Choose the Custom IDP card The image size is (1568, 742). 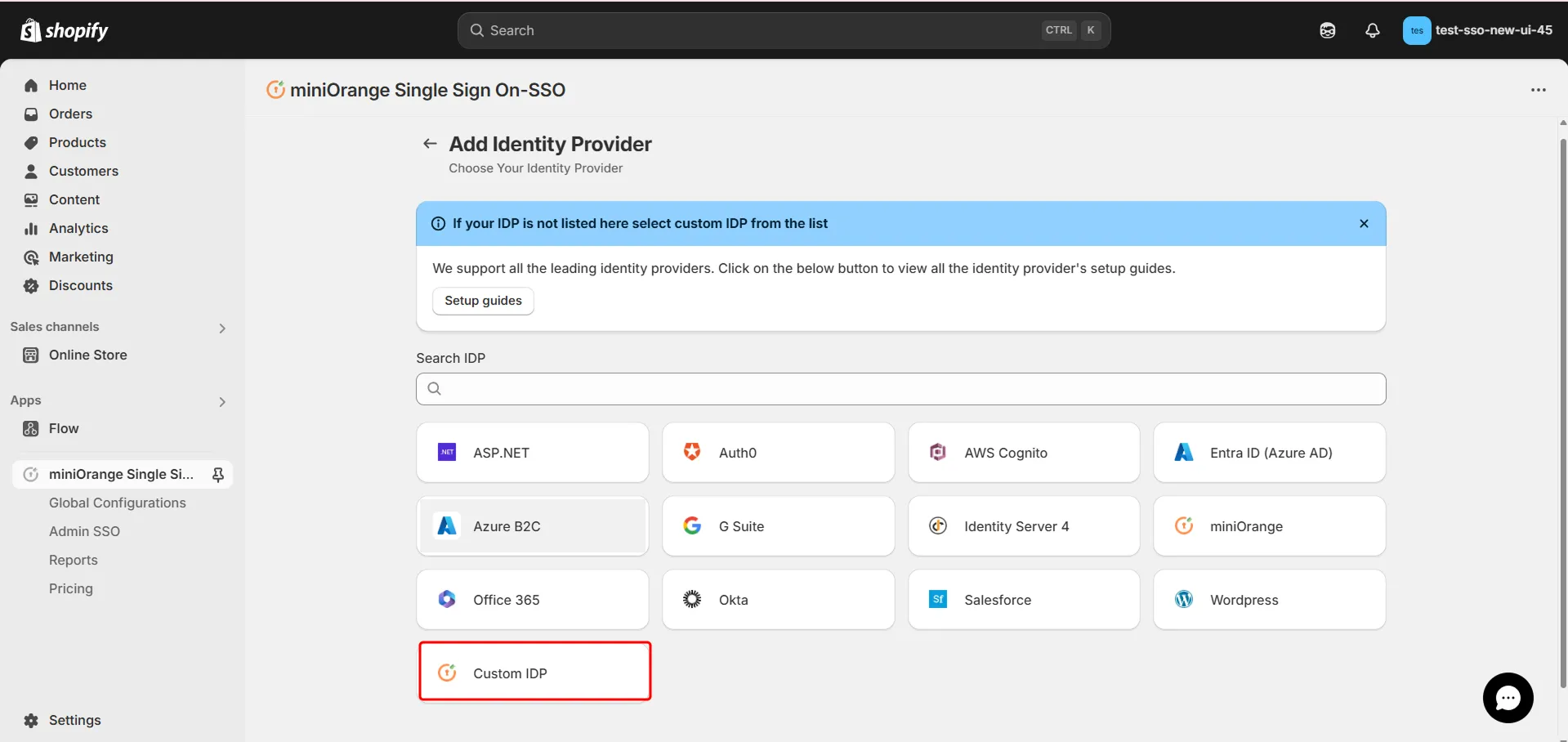[535, 672]
